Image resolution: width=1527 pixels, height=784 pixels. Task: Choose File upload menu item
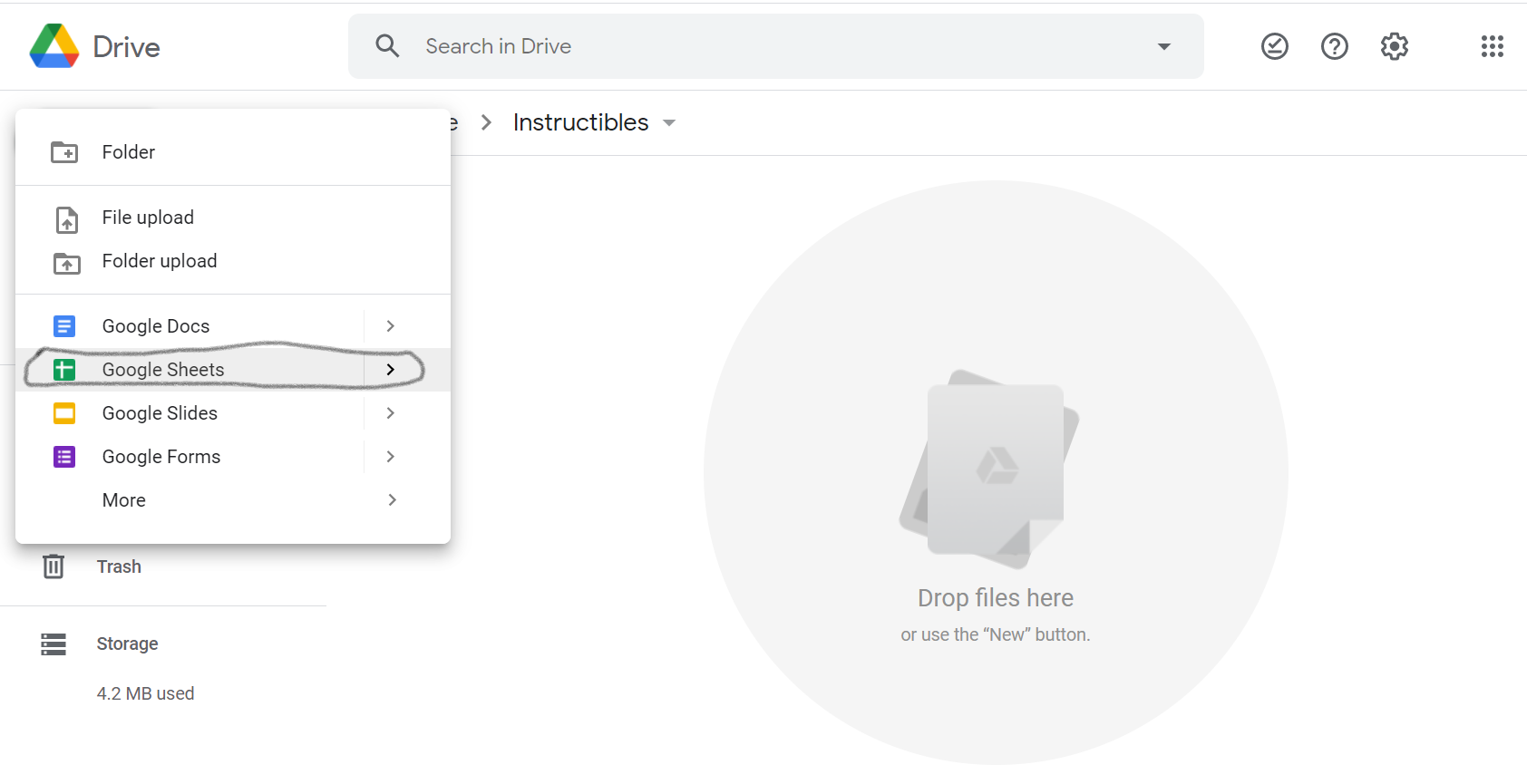click(148, 218)
